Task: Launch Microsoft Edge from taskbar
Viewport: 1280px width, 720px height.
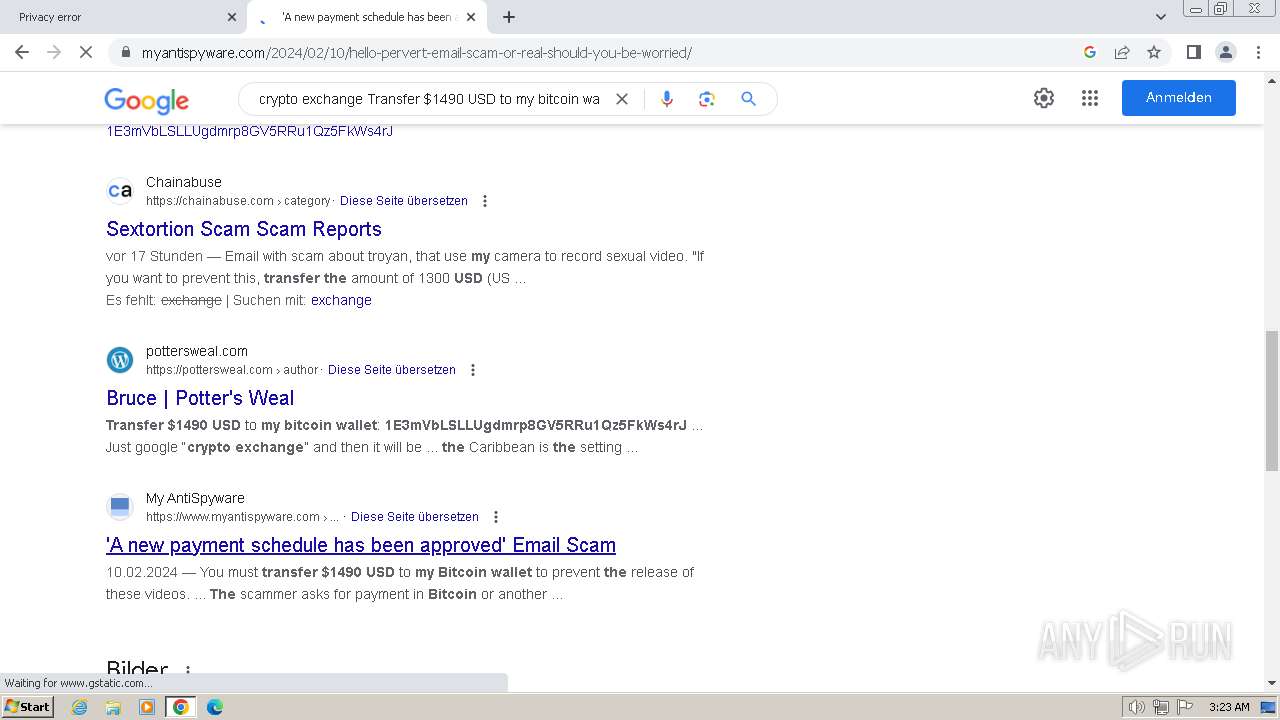Action: [214, 707]
